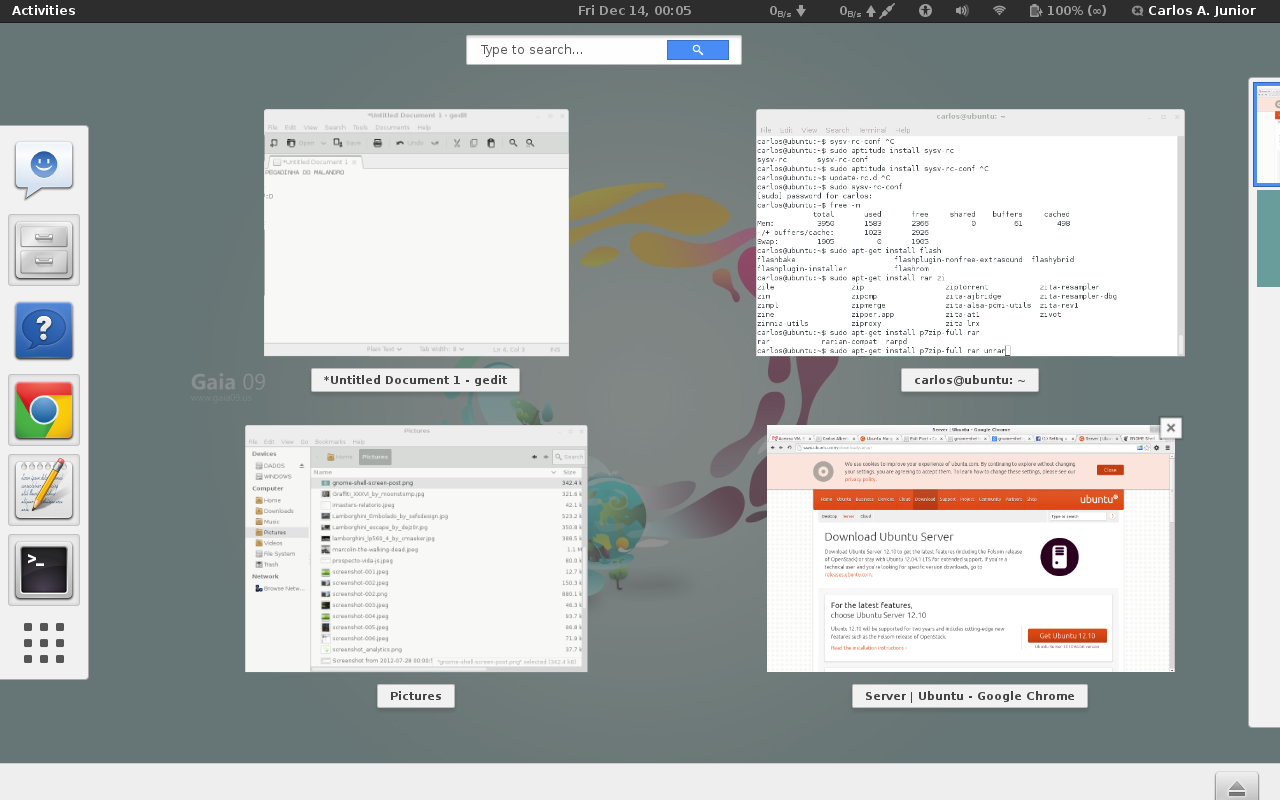Viewport: 1280px width, 800px height.
Task: Open the gedit text editor from the dash
Action: pos(44,490)
